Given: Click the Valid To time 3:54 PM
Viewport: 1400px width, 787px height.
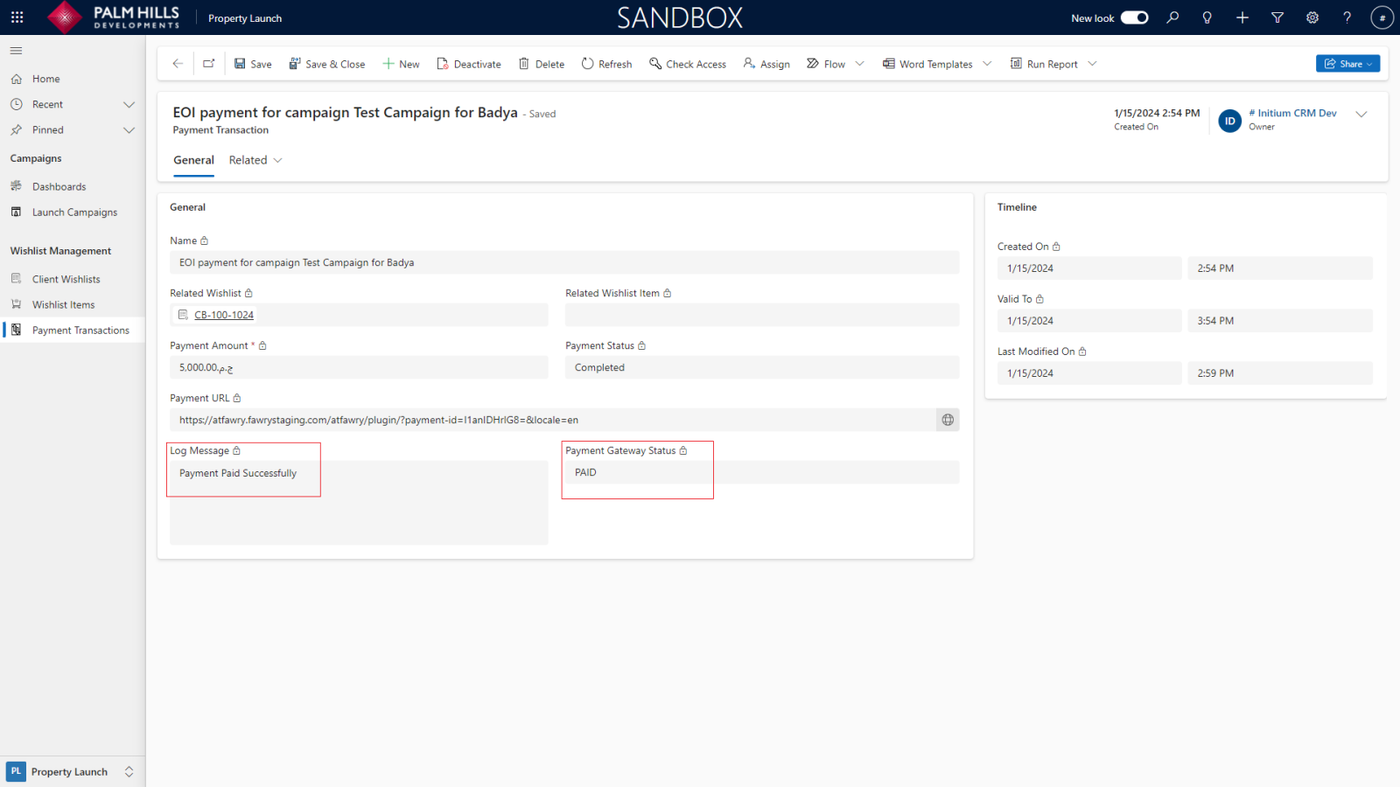Looking at the screenshot, I should click(x=1280, y=321).
